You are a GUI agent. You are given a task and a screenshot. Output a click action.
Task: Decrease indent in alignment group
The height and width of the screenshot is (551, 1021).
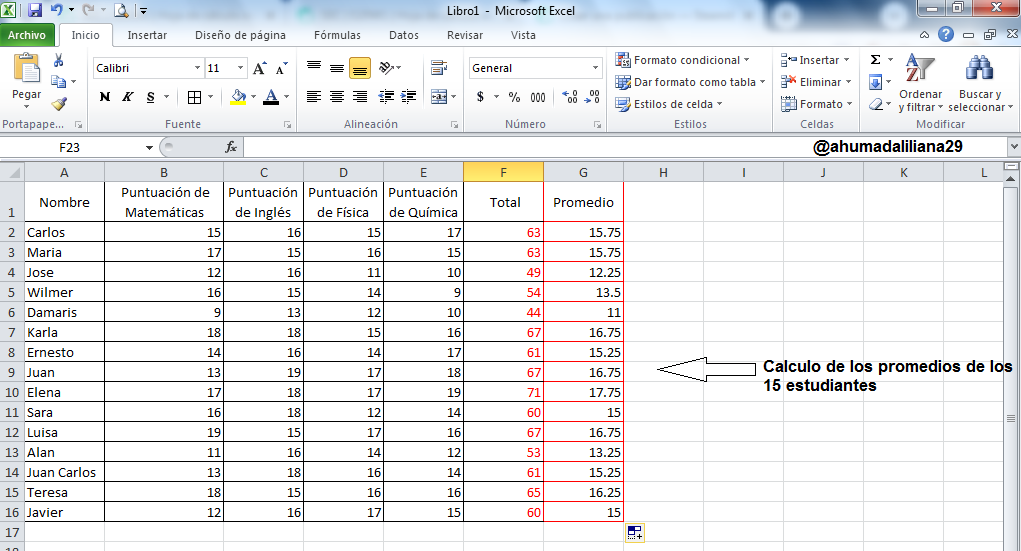pos(386,97)
